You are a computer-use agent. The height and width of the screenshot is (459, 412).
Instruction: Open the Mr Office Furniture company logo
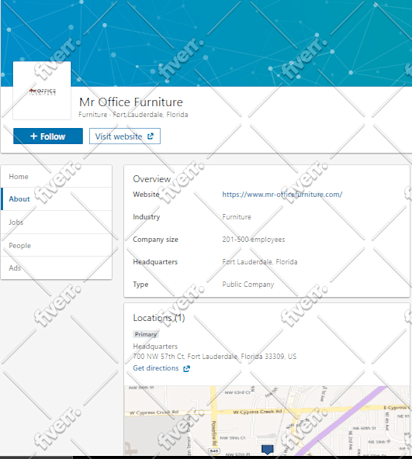point(42,90)
